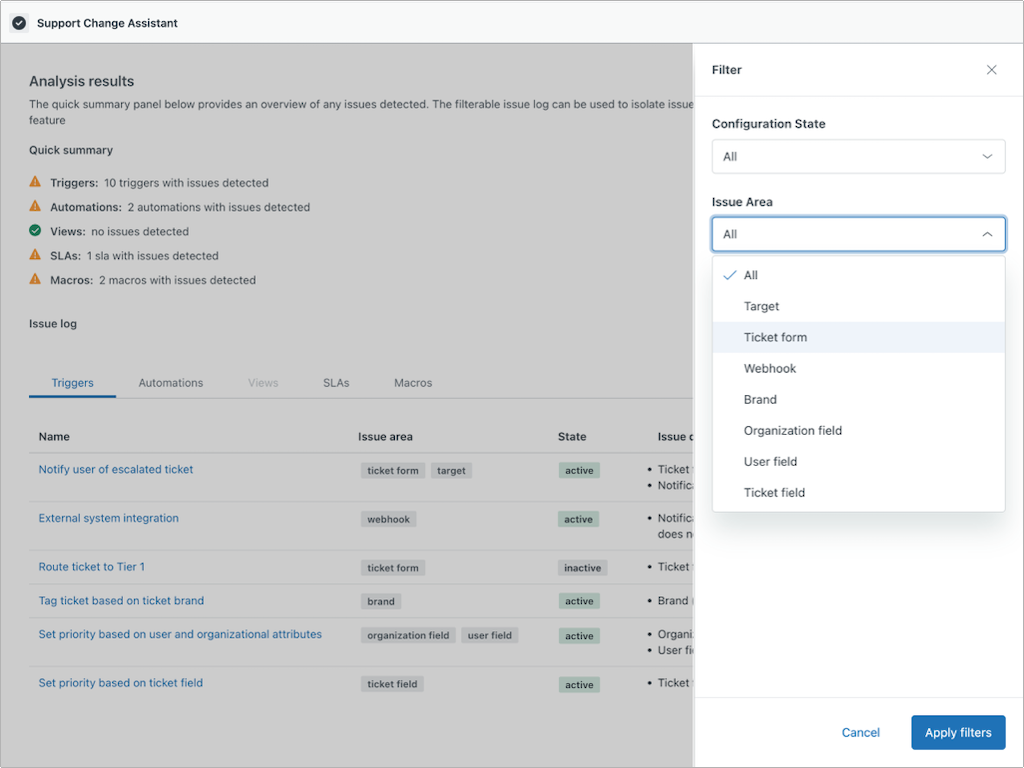Pick the Organization field option
The height and width of the screenshot is (768, 1024).
click(793, 430)
